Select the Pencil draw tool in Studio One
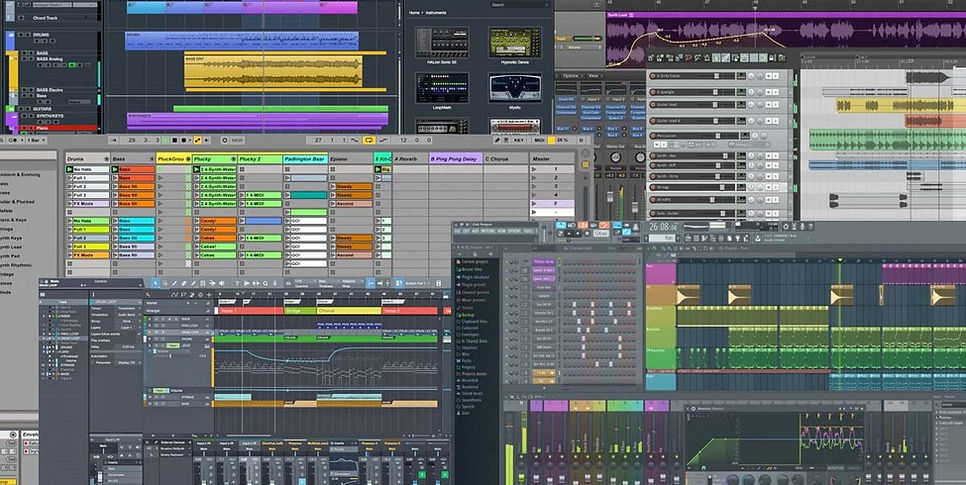Viewport: 966px width, 485px height. 174,283
